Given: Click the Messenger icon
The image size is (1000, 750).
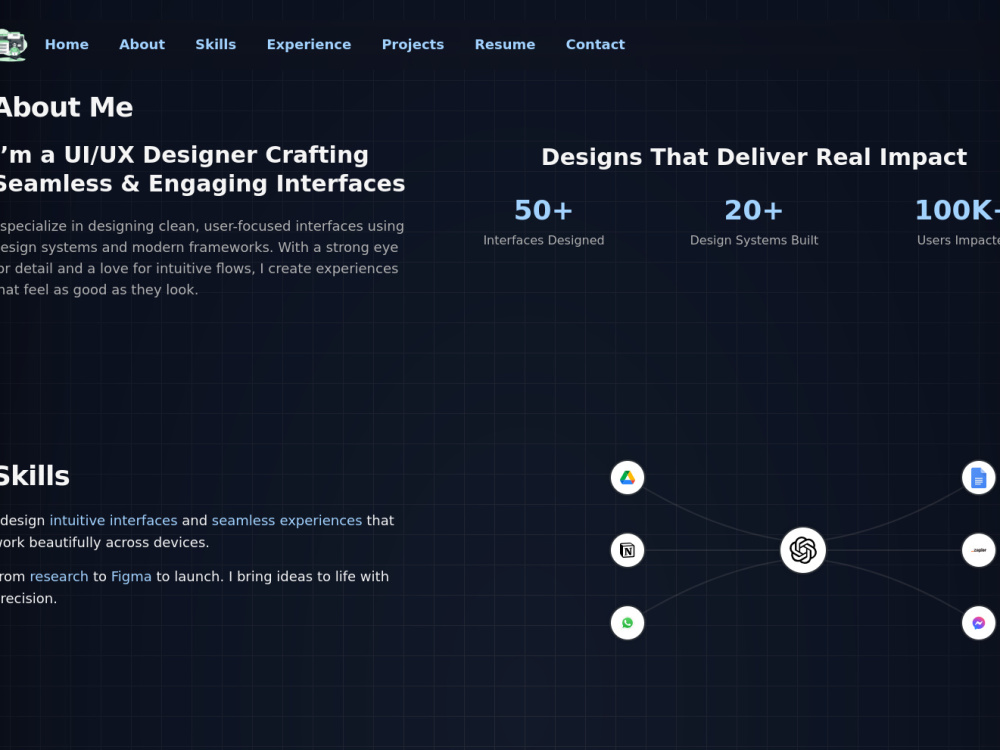Looking at the screenshot, I should [x=978, y=623].
